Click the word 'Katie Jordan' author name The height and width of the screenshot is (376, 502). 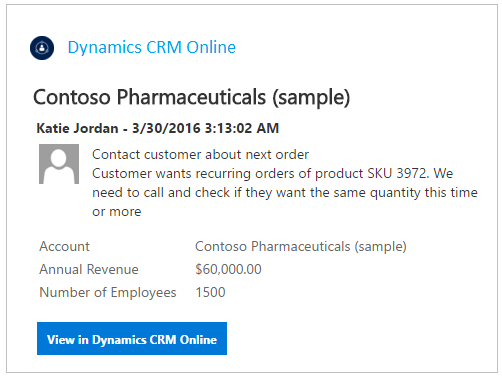pos(77,128)
